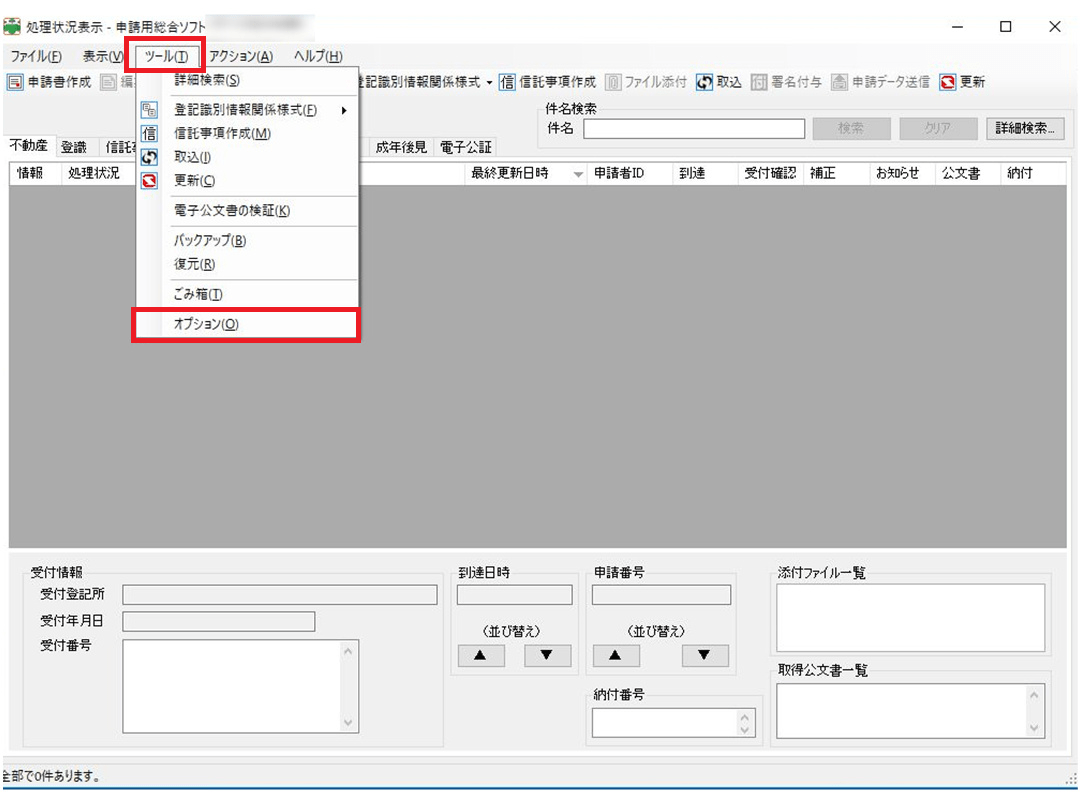Click the 申請番号 sort down arrow
Image resolution: width=1080 pixels, height=792 pixels.
[x=704, y=655]
